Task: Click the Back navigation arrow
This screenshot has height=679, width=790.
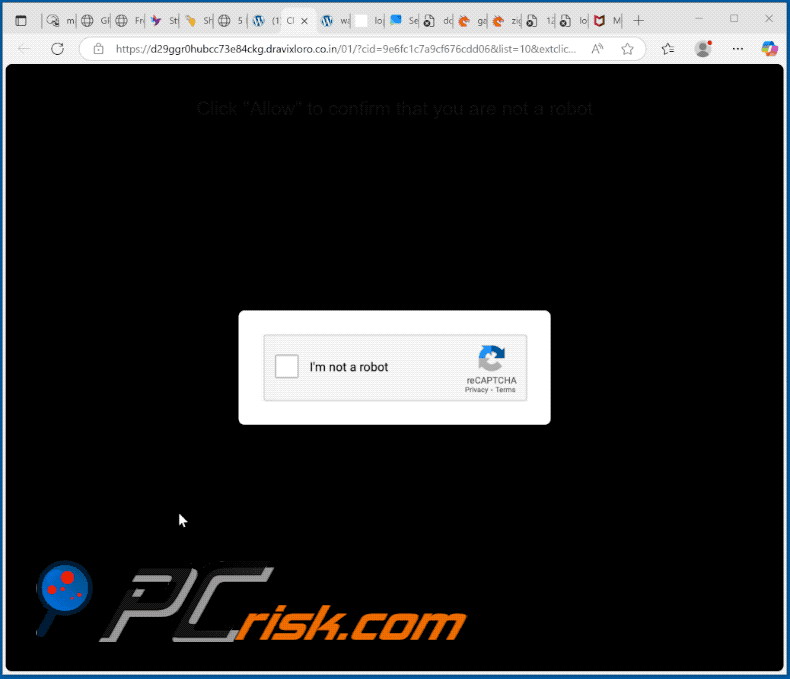Action: tap(24, 49)
